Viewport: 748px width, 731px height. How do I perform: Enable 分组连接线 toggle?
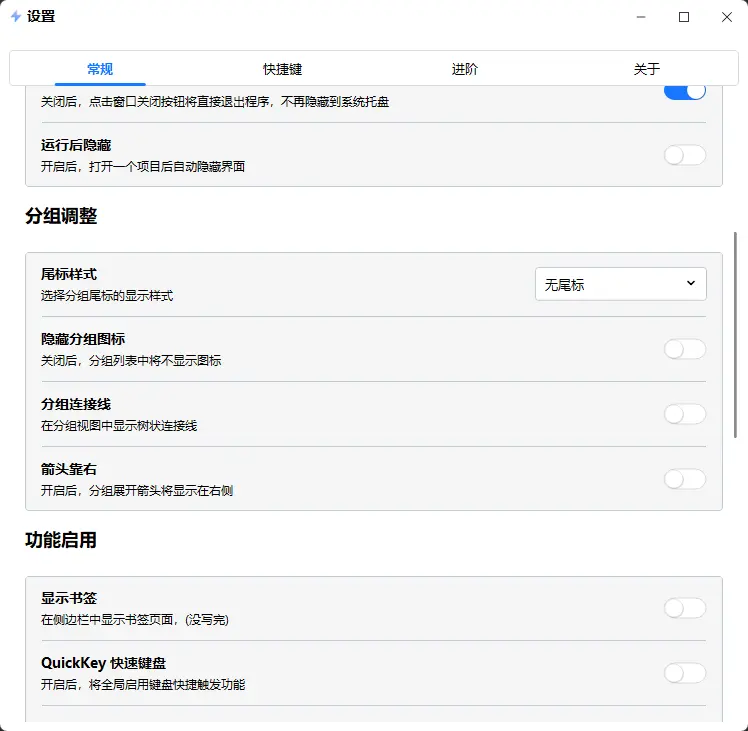(685, 414)
